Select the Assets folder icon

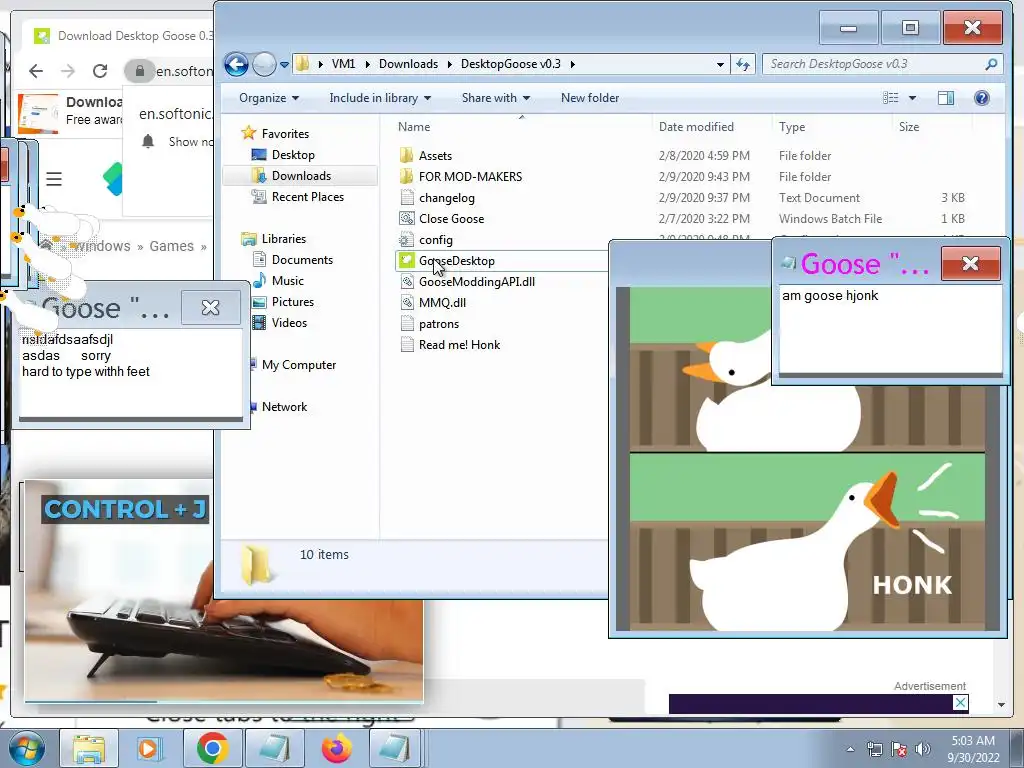[x=406, y=155]
